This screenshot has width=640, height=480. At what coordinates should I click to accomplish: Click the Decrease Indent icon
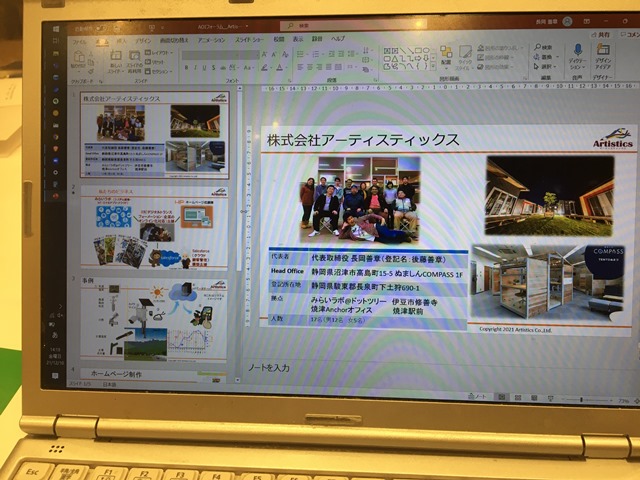[x=331, y=54]
